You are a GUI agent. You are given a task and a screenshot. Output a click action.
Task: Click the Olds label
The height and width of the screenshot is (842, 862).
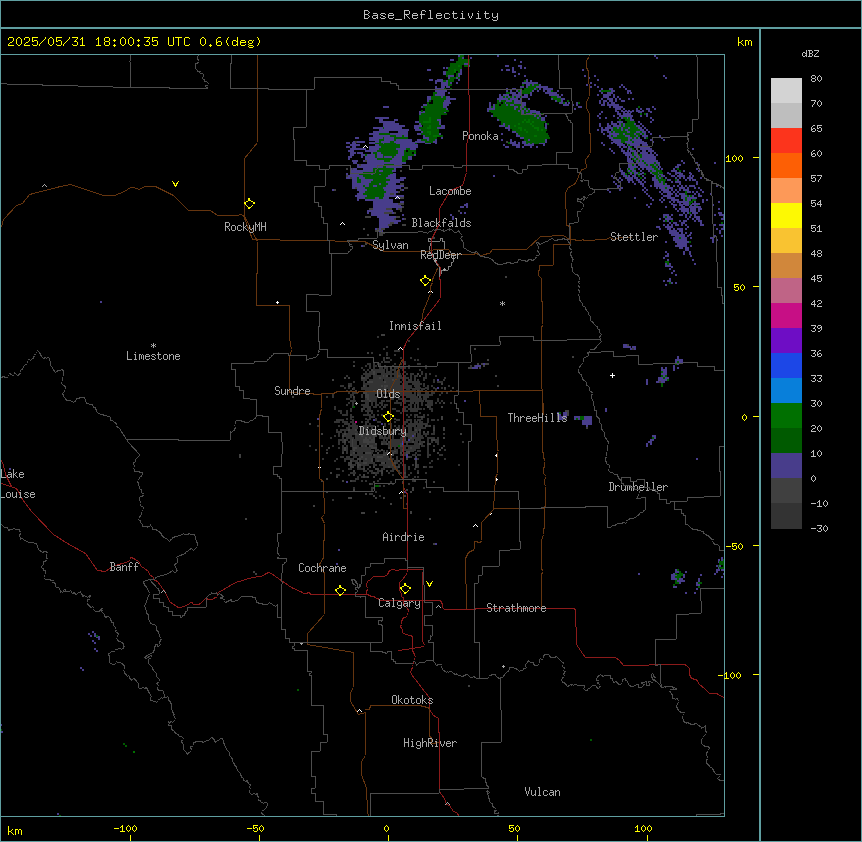[x=388, y=394]
